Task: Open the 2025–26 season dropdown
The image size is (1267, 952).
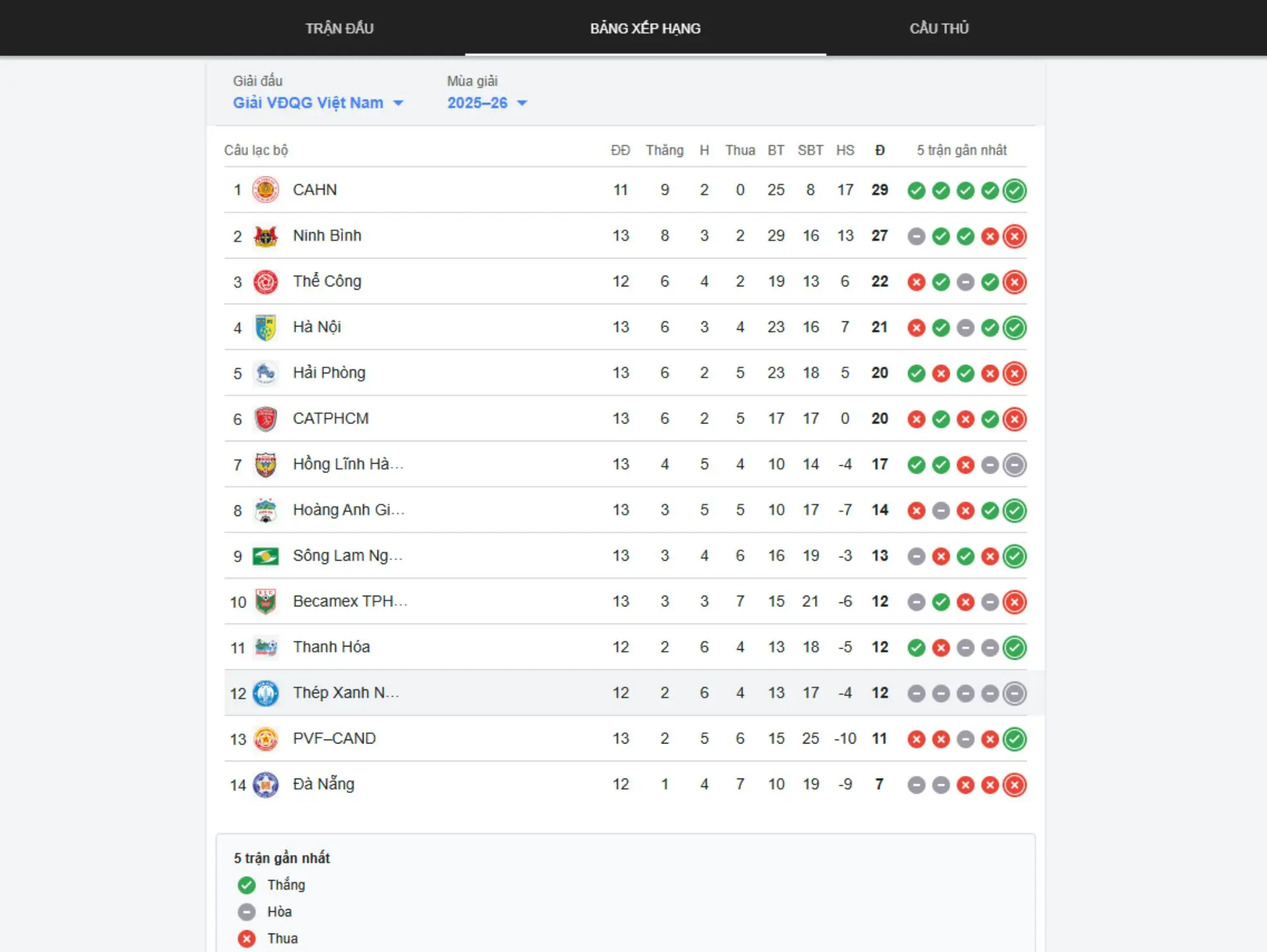Action: point(487,103)
